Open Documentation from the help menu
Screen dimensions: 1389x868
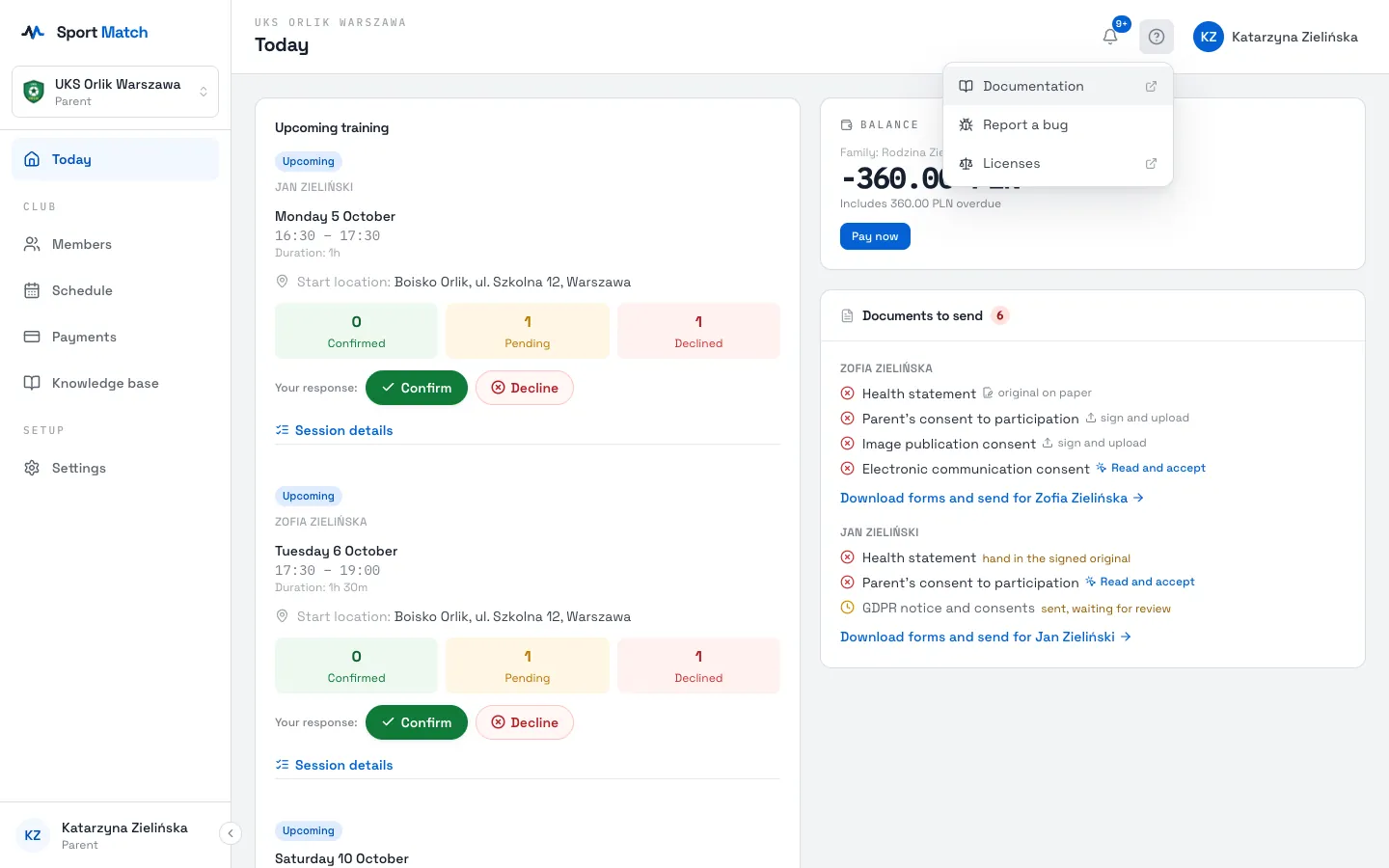(1058, 86)
